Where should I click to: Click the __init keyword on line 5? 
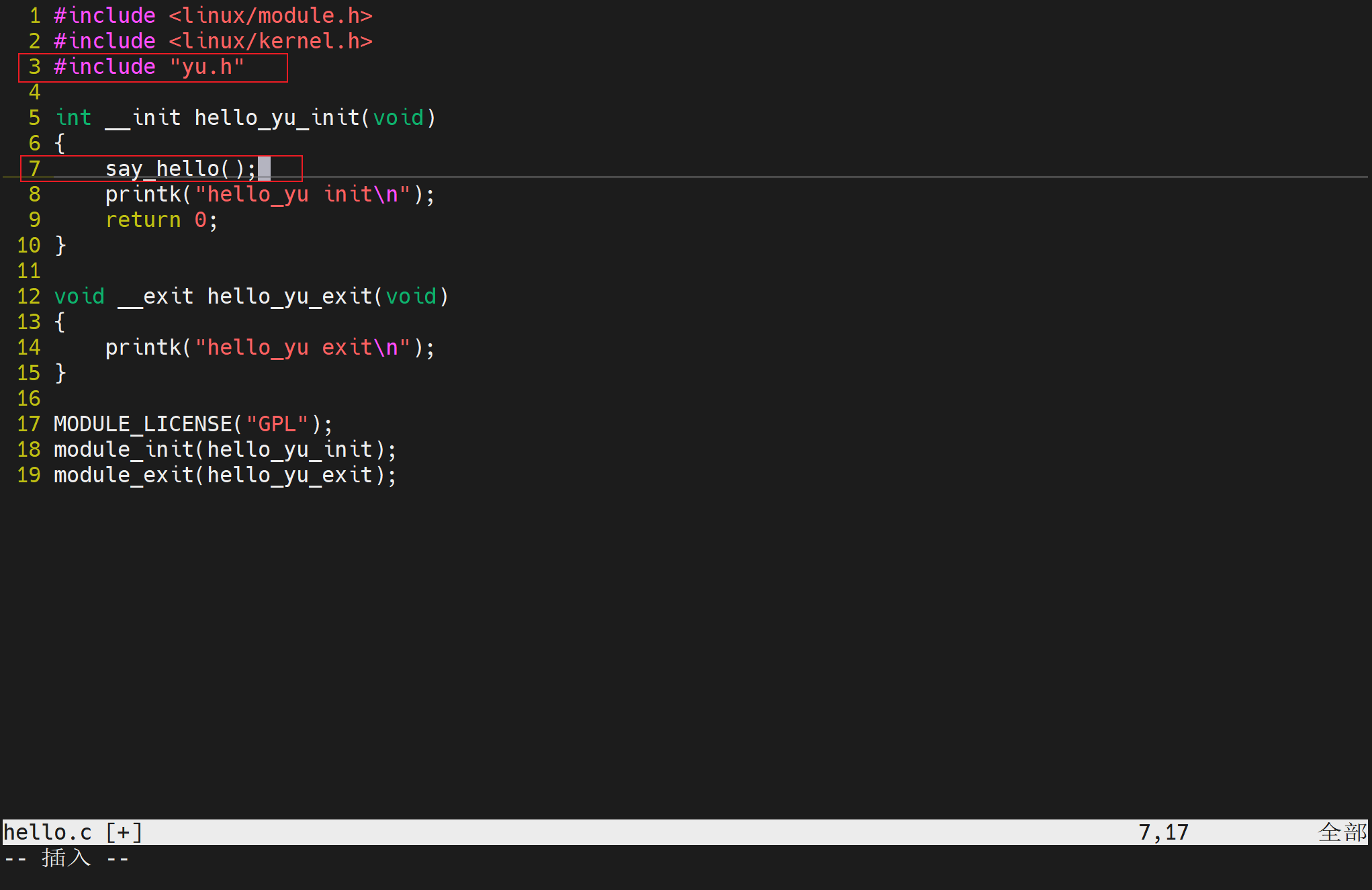tap(142, 118)
